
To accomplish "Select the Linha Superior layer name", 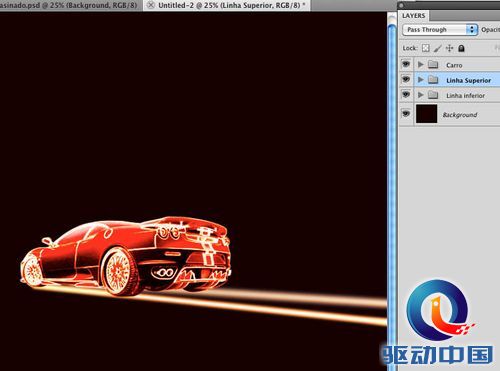I will [x=468, y=80].
